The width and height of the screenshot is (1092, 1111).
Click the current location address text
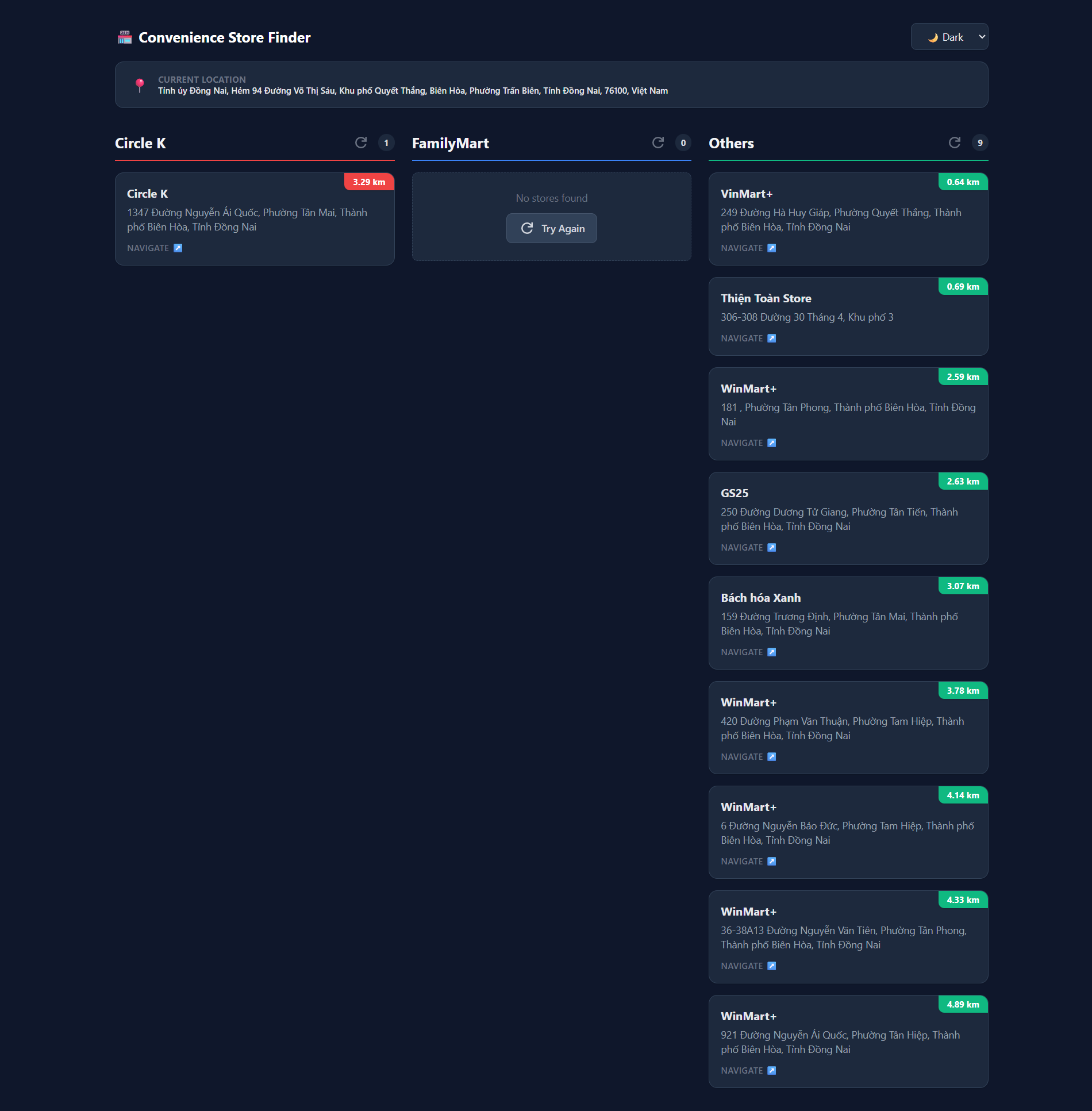tap(413, 91)
